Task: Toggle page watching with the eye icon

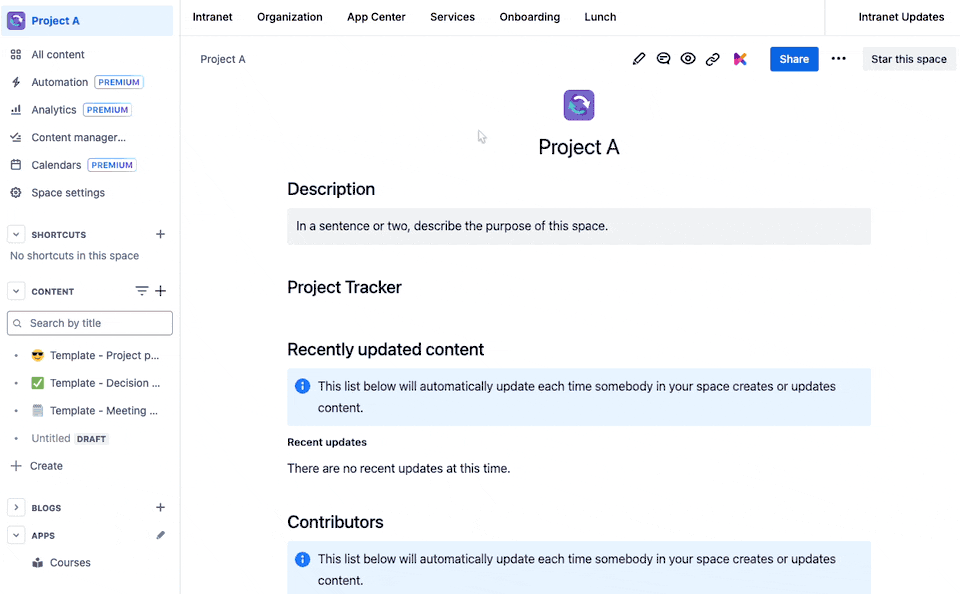Action: [688, 59]
